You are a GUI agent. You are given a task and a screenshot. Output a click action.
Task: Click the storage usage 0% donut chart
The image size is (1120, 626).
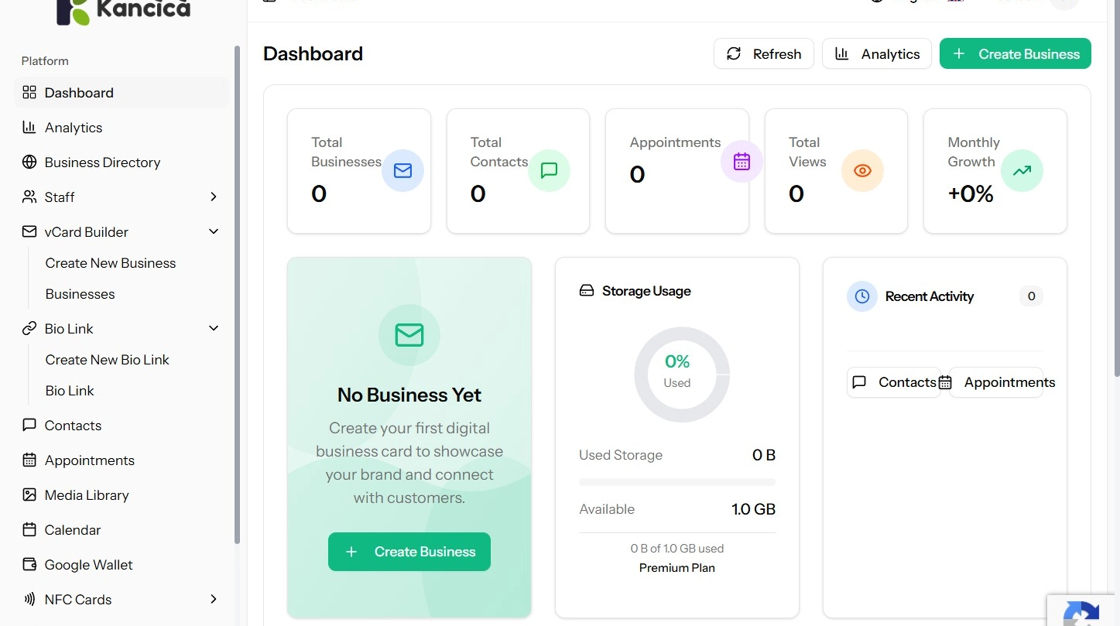(x=681, y=374)
